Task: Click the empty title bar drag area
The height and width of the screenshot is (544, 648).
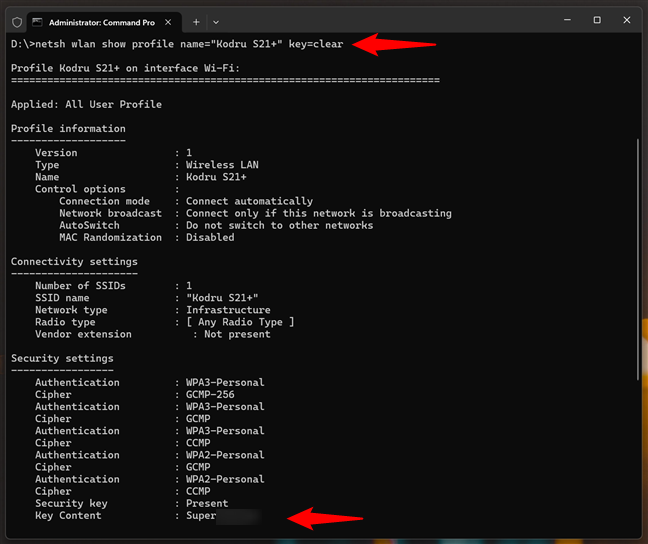Action: click(380, 20)
